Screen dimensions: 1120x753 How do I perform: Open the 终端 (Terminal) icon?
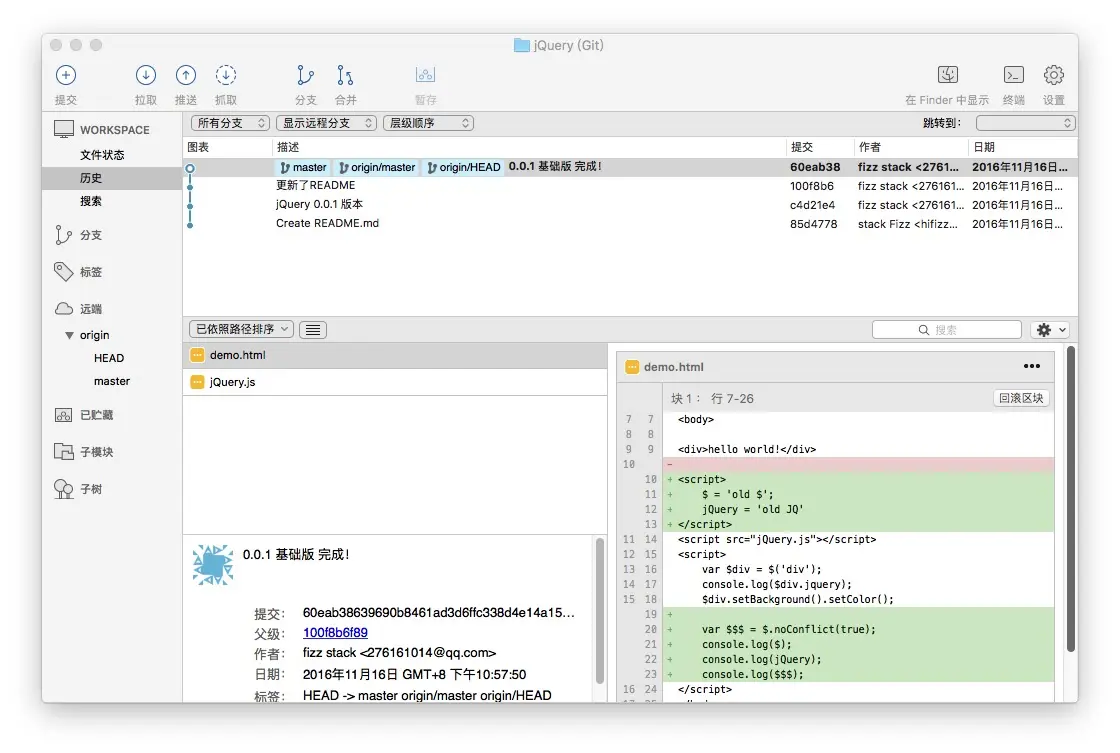point(1014,75)
